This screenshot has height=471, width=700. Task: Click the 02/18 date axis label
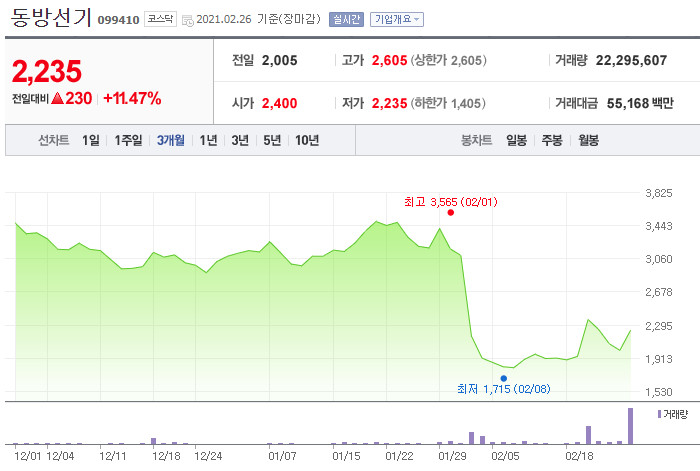[x=579, y=456]
